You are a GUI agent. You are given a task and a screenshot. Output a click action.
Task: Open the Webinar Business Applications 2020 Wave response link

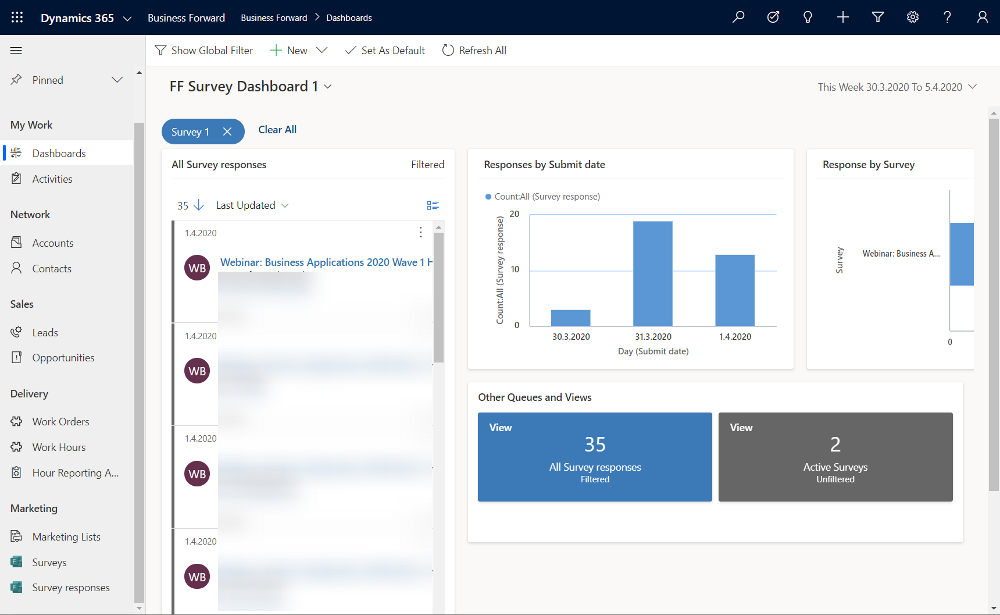tap(326, 262)
